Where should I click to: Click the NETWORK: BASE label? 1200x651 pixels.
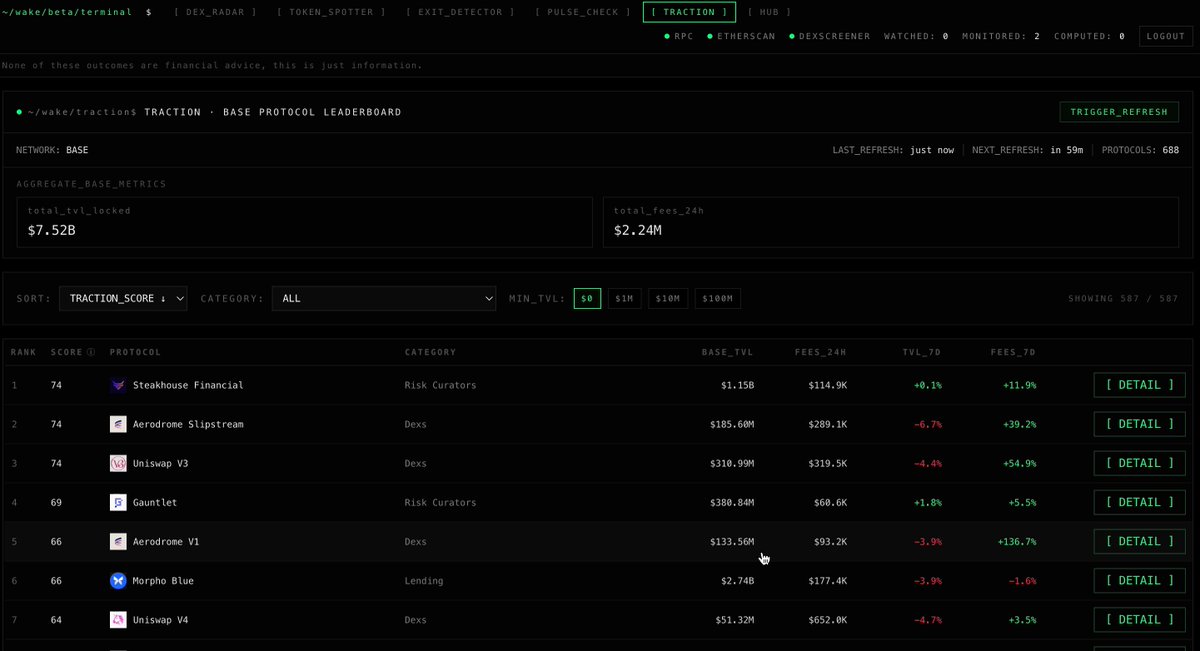[x=52, y=150]
